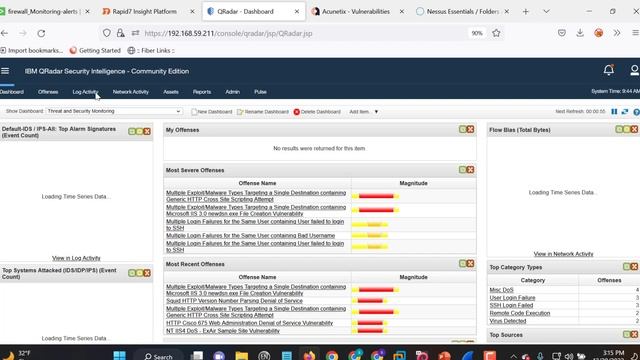Viewport: 640px width, 360px height.
Task: Detach the Most Recent Offenses panel
Action: pos(462,263)
